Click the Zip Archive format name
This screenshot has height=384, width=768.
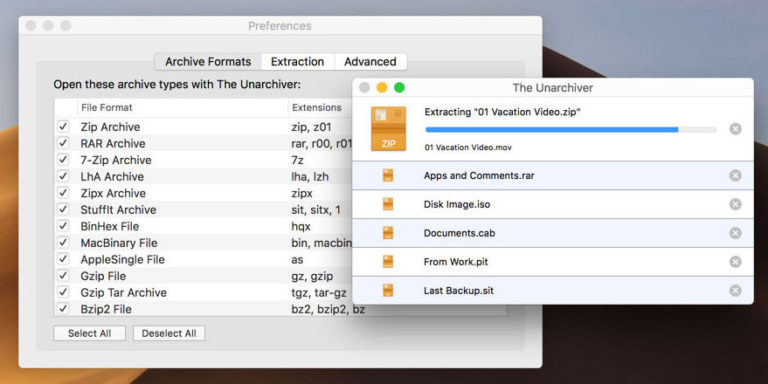click(110, 127)
